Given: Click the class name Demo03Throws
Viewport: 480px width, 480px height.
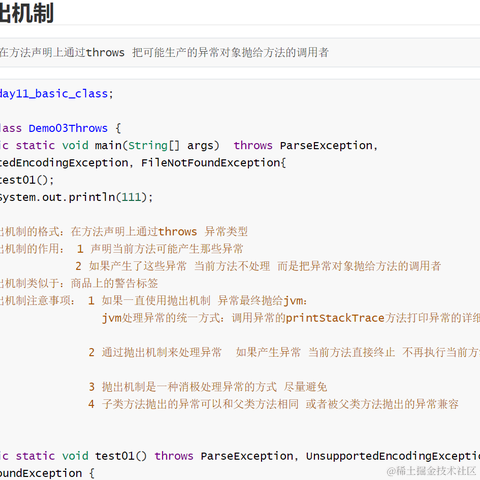Looking at the screenshot, I should pyautogui.click(x=68, y=128).
